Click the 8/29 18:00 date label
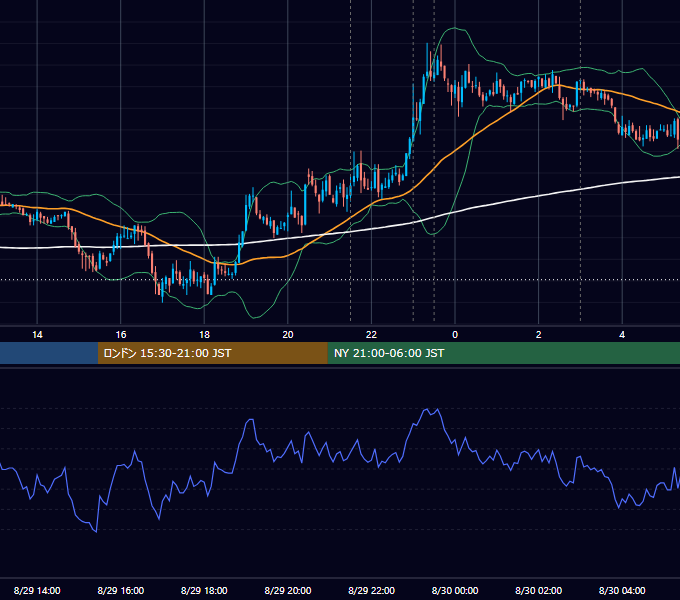Screen dimensions: 680x600 (204, 590)
